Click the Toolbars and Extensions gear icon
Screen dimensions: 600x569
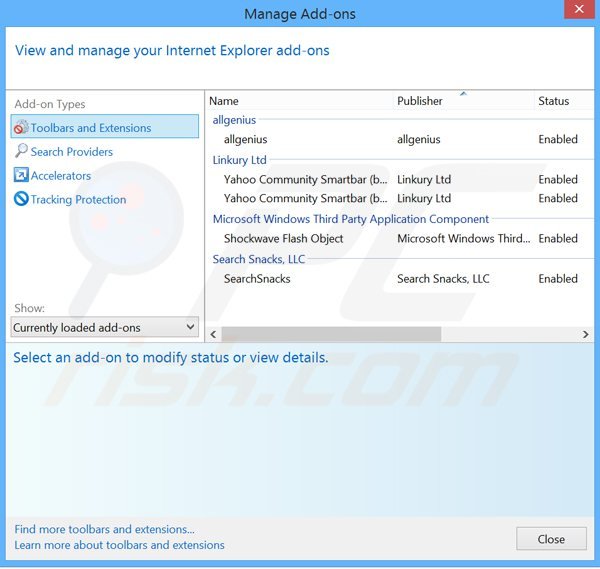21,127
